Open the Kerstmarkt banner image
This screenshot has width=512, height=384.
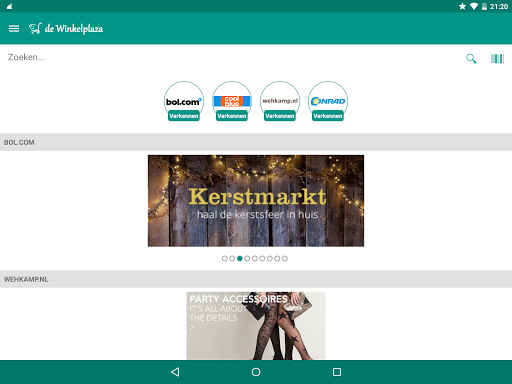pos(256,201)
